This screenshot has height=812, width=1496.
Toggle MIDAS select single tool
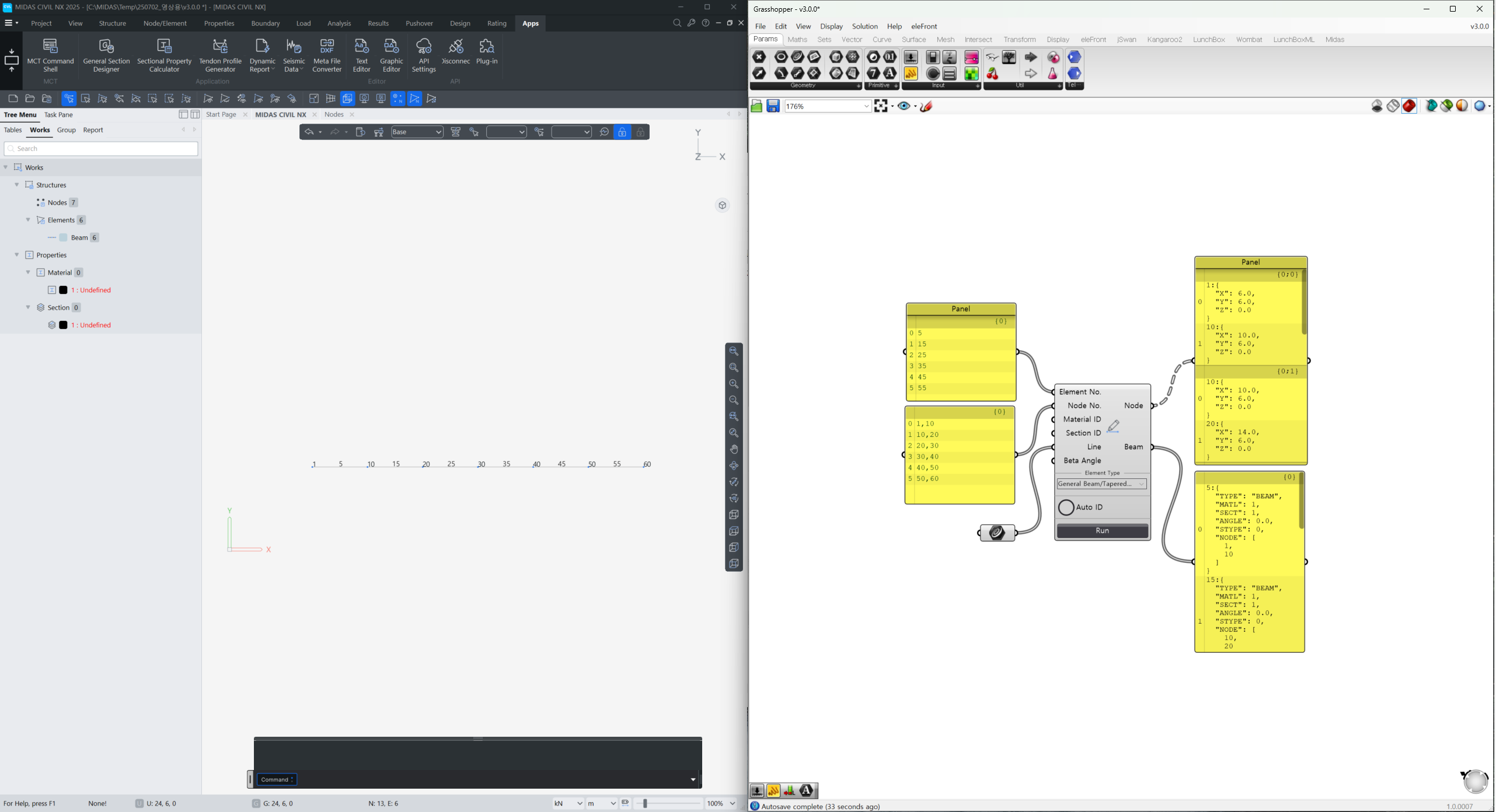pos(69,99)
